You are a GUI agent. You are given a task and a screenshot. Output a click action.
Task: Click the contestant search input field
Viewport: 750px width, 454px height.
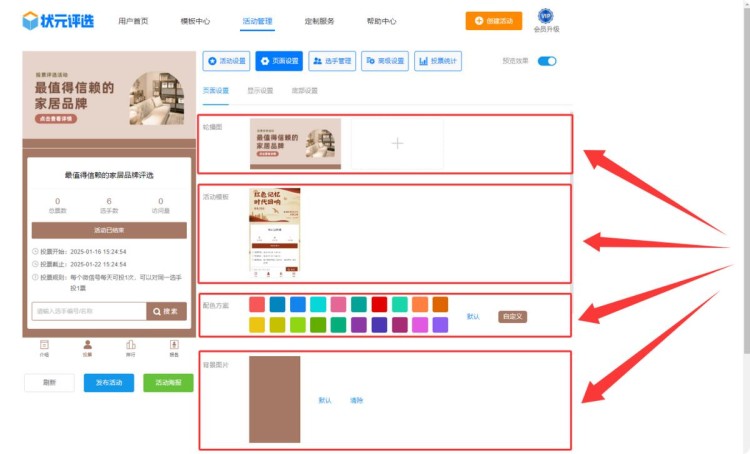[88, 311]
